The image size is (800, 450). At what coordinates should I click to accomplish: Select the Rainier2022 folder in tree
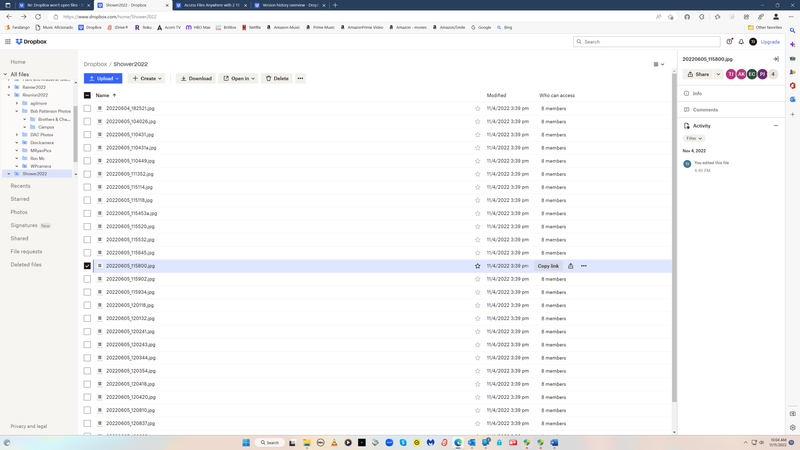click(34, 87)
